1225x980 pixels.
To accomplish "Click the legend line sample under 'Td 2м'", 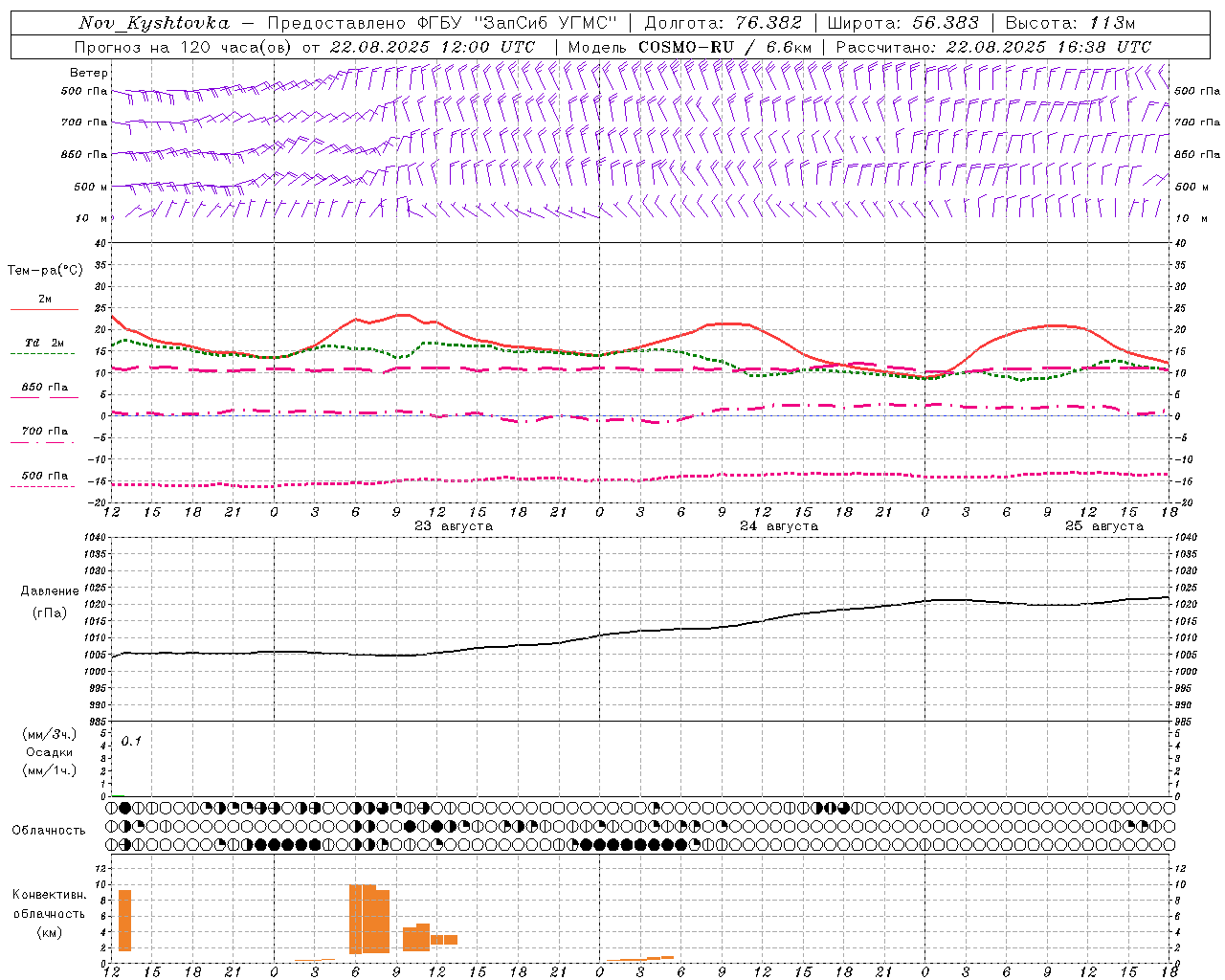I will pos(42,354).
